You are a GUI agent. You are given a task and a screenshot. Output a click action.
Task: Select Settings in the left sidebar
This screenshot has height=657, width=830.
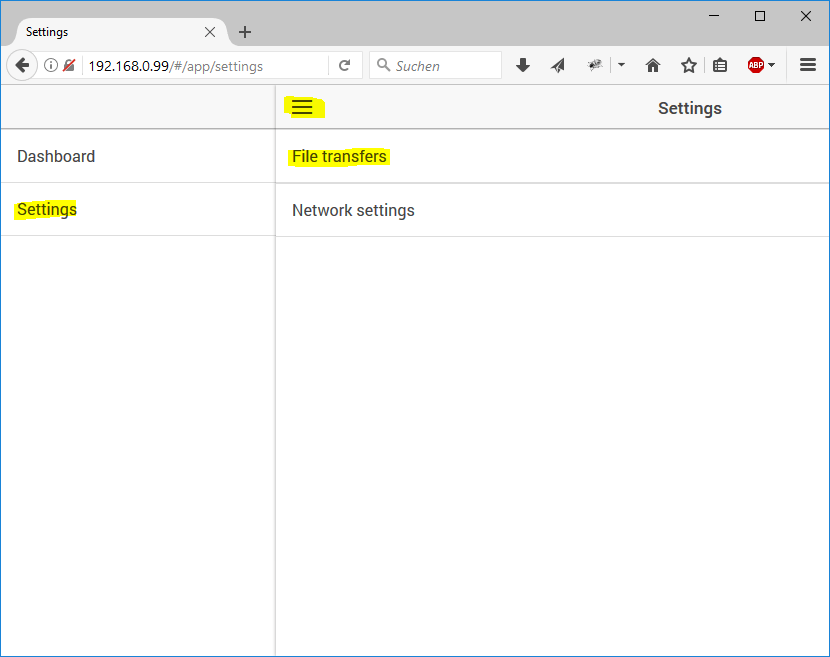coord(47,210)
